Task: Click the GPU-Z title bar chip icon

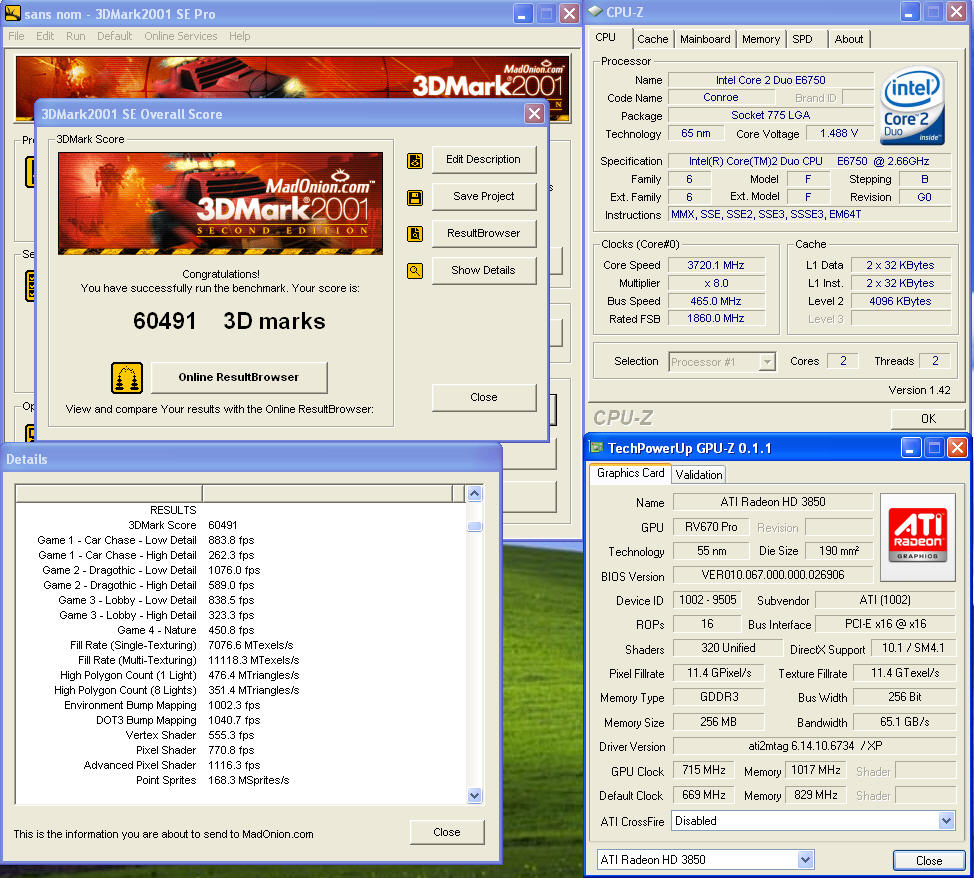Action: (x=596, y=447)
